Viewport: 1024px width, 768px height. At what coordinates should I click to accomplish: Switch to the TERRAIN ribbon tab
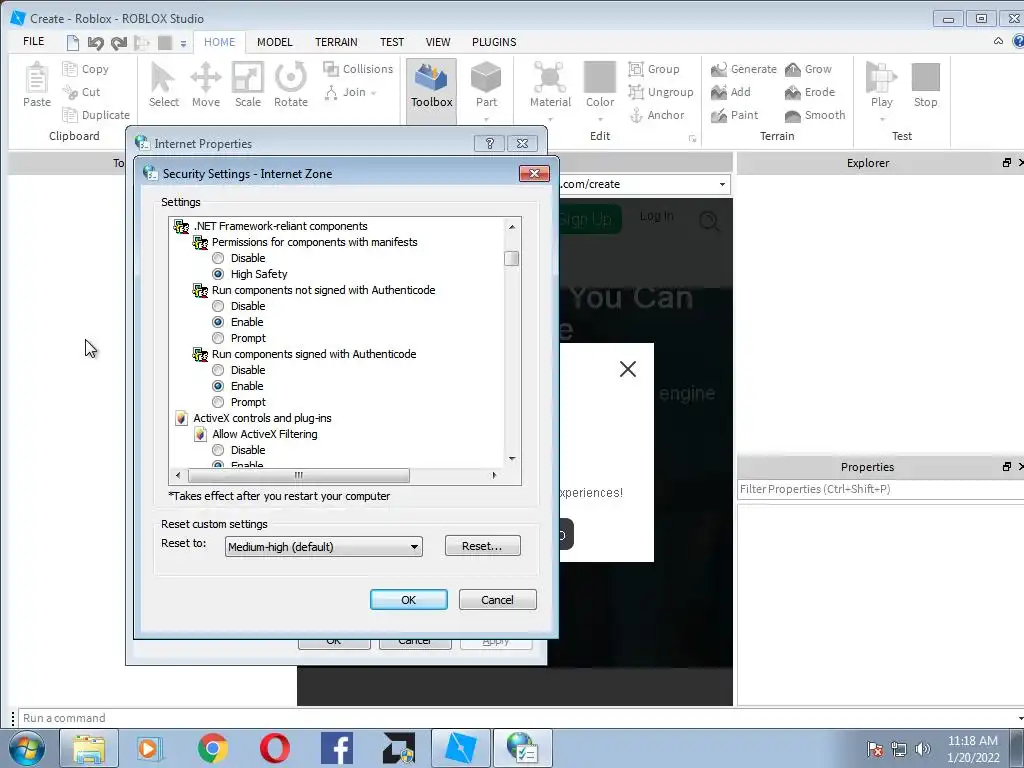[336, 42]
